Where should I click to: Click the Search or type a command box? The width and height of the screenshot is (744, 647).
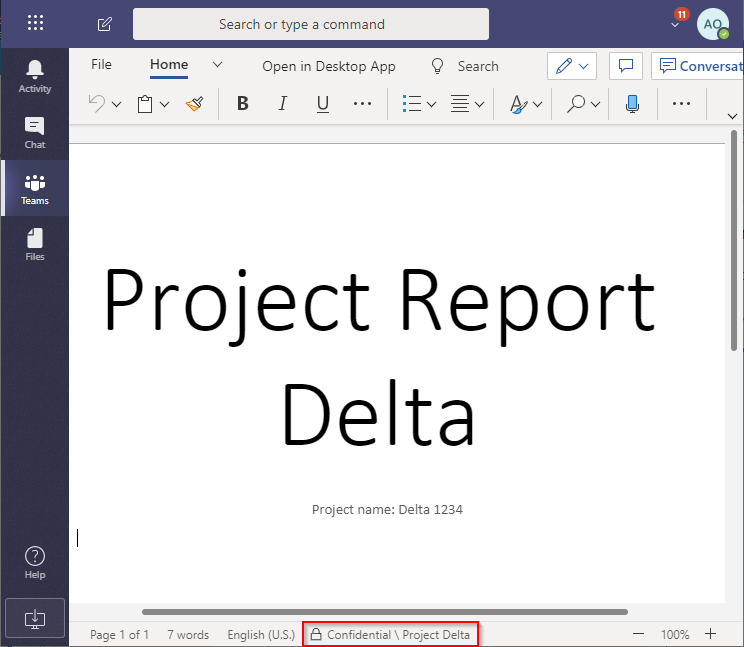tap(311, 24)
